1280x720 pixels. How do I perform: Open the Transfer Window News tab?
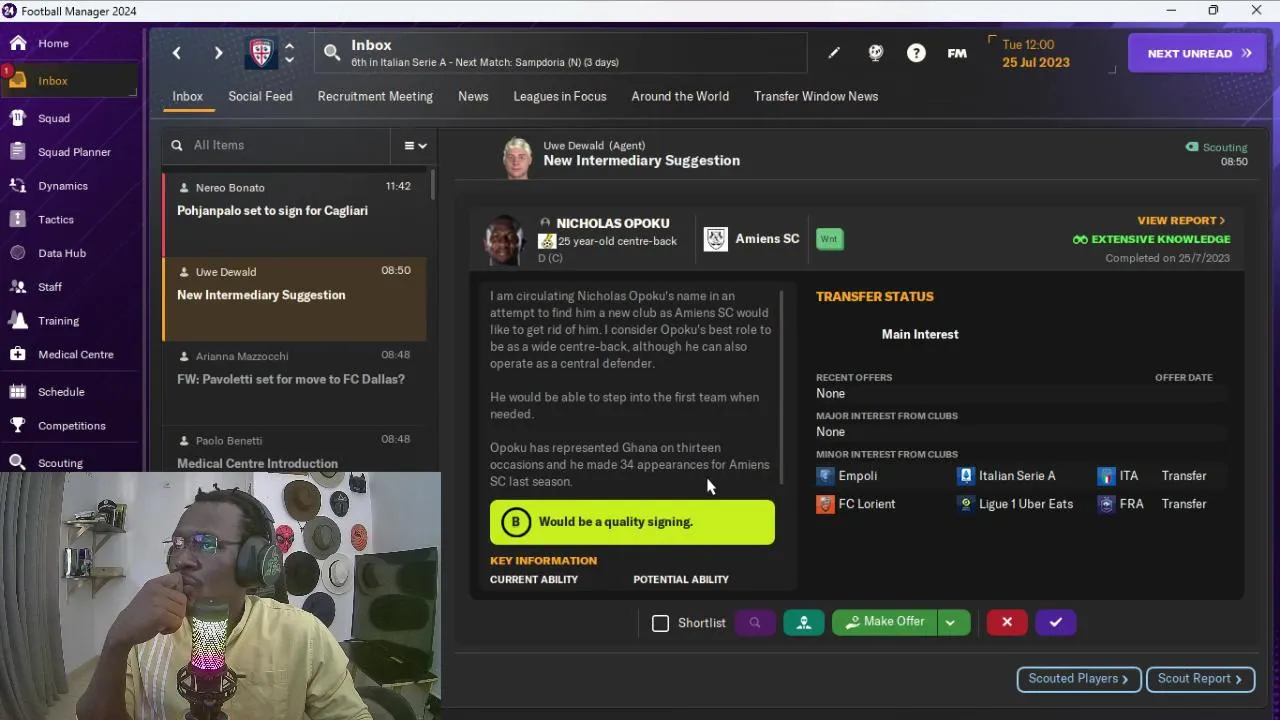click(816, 97)
